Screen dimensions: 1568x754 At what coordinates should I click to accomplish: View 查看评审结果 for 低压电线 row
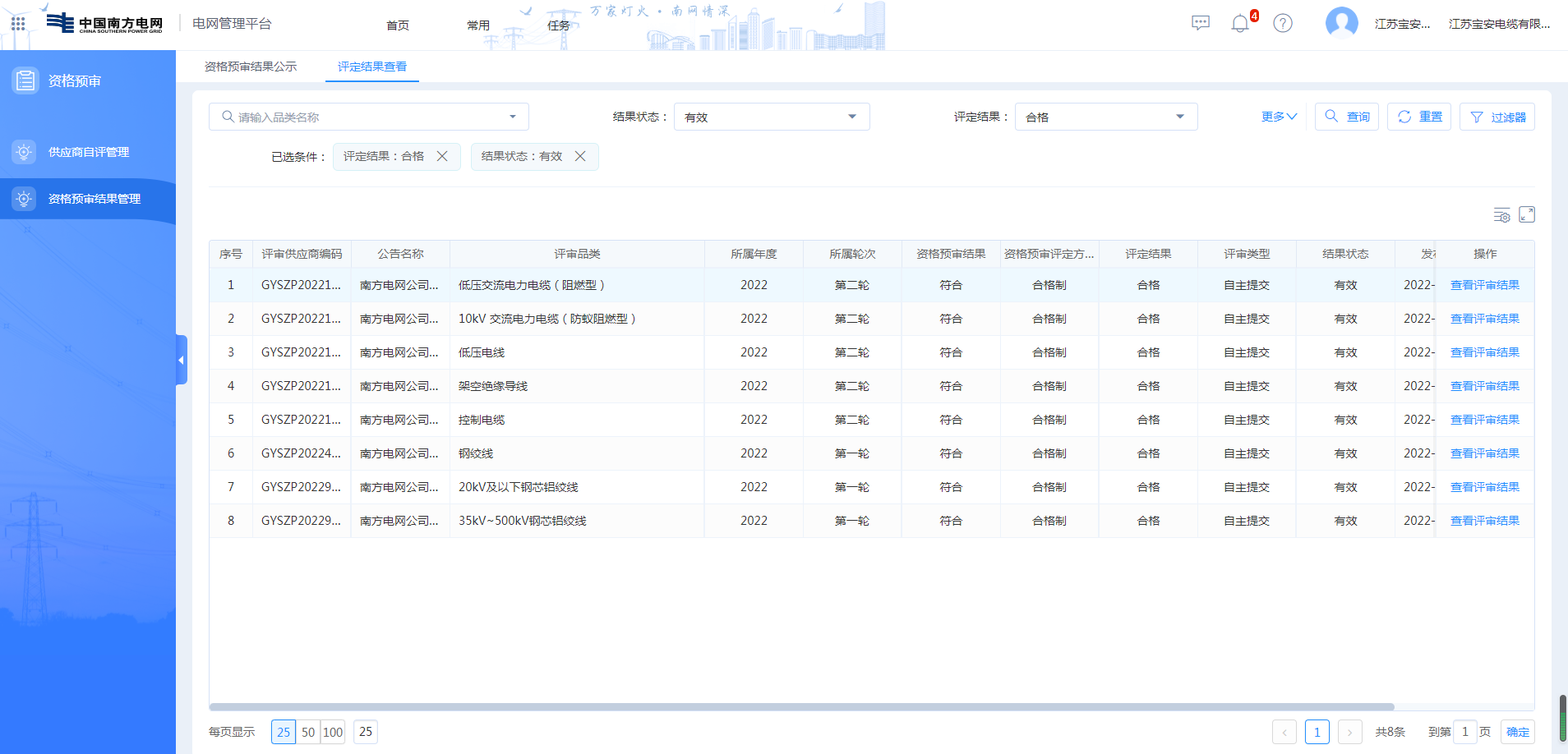pyautogui.click(x=1484, y=352)
